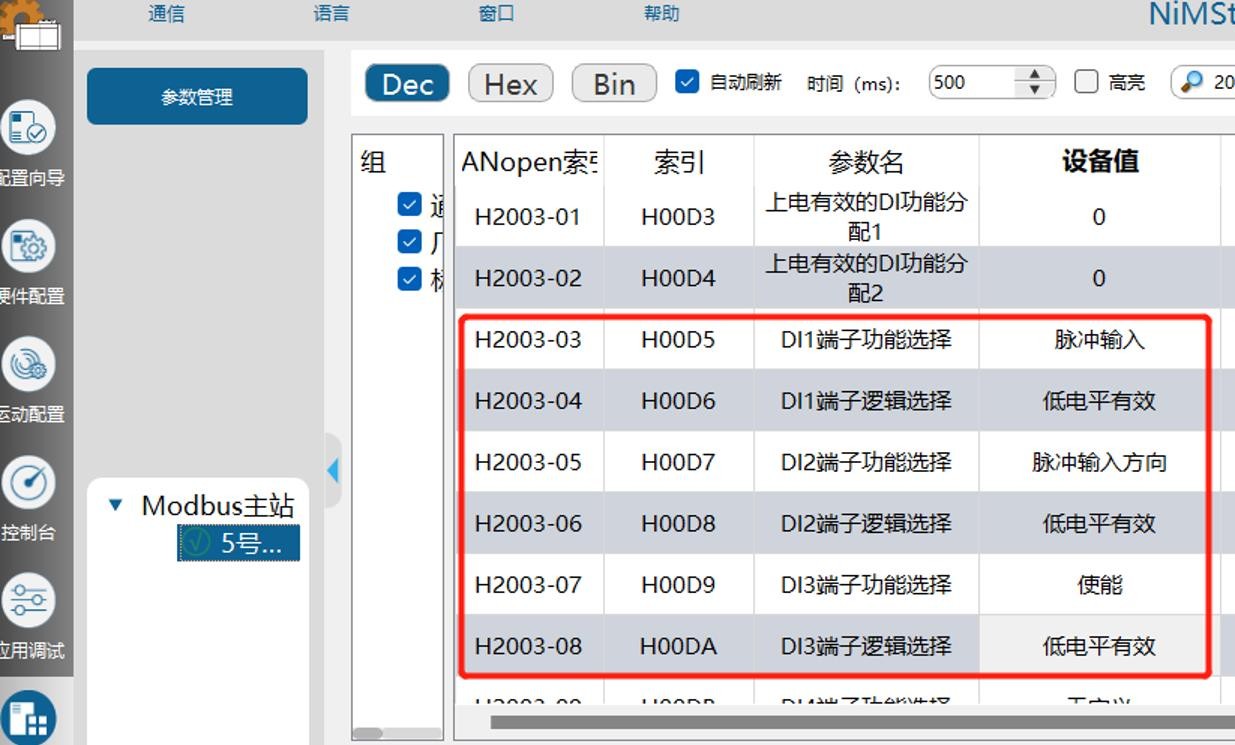The image size is (1235, 745).
Task: Open the 配置向导 sidebar icon
Action: [x=27, y=127]
